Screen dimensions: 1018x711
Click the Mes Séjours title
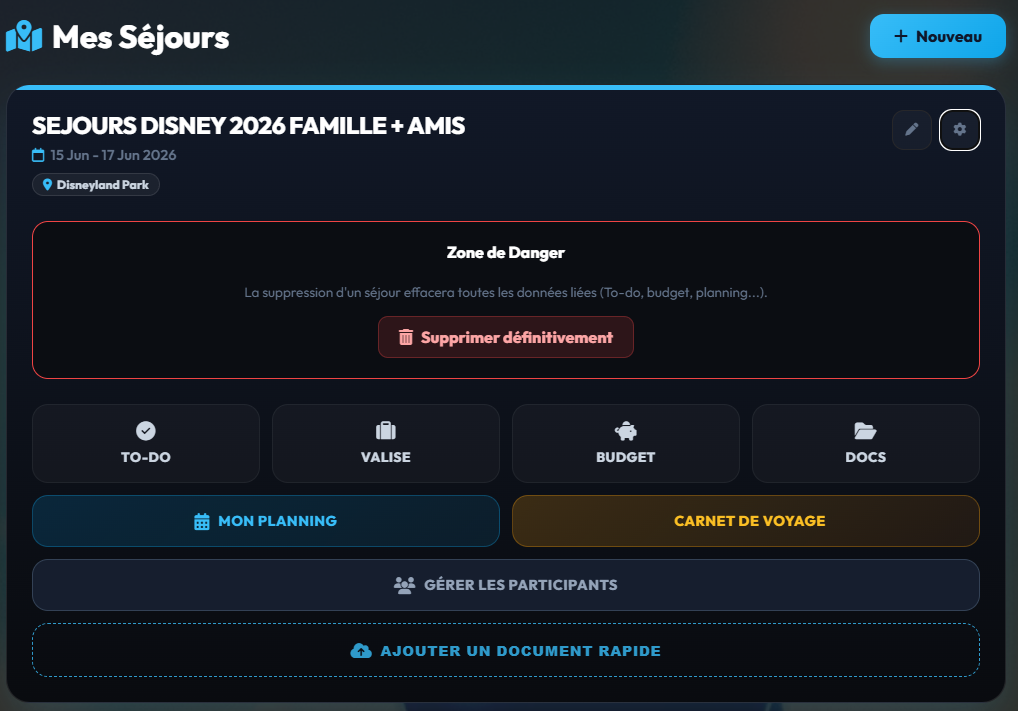pos(141,38)
